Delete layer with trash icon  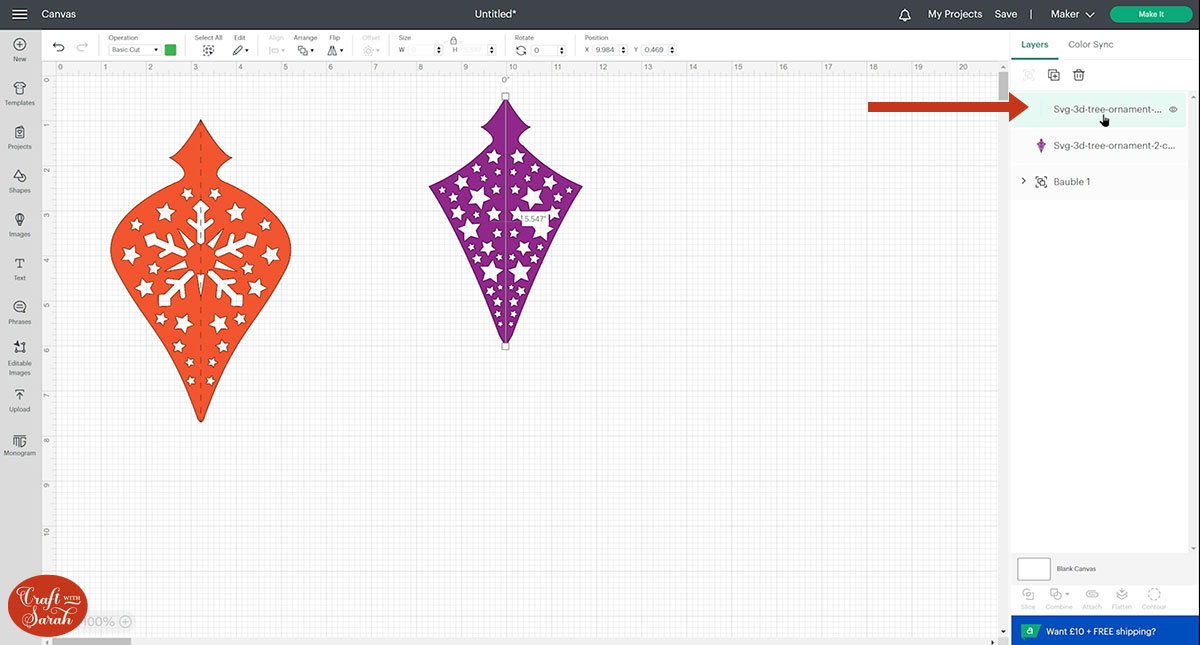[x=1079, y=75]
